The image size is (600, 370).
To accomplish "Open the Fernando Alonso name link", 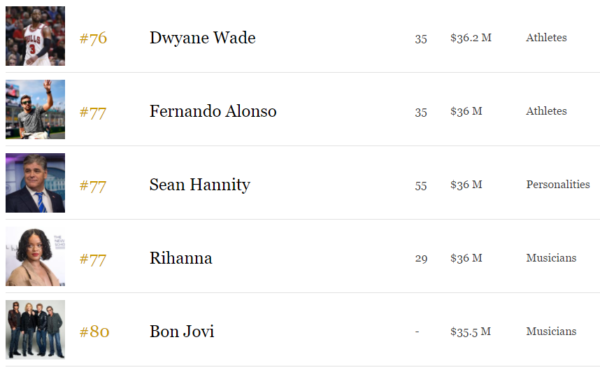I will 213,111.
